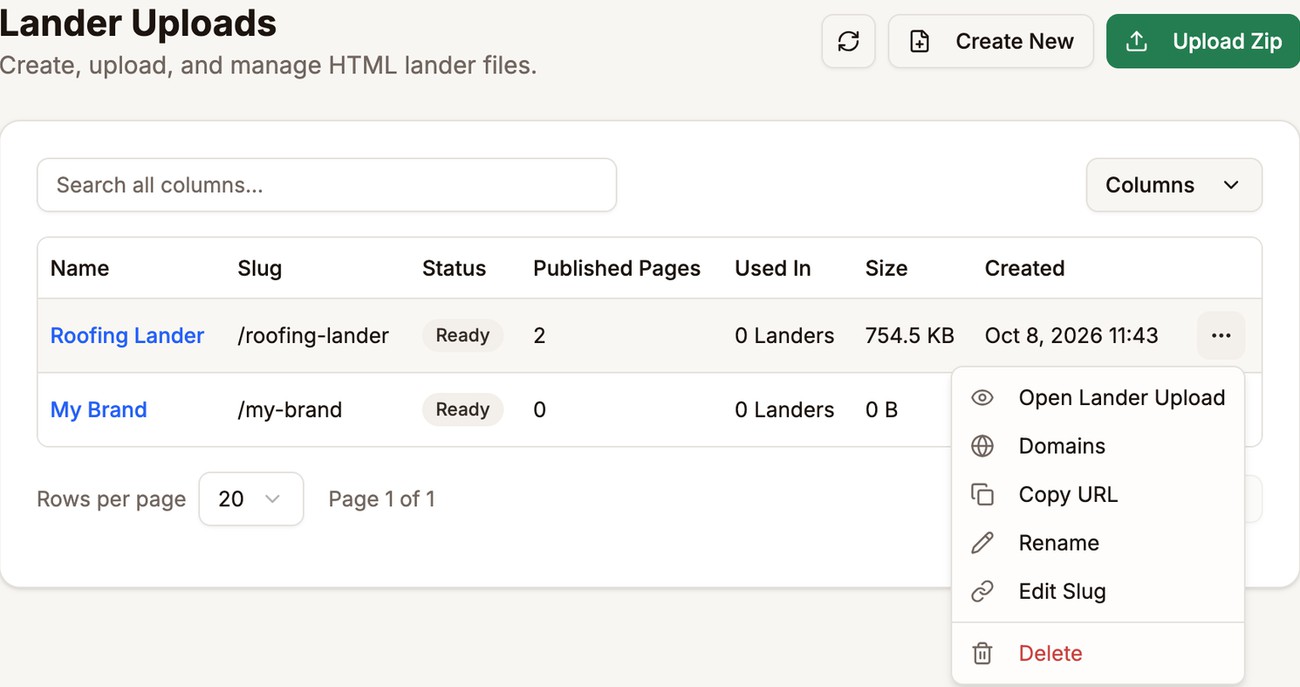Click the /roofing-lander slug cell
Image resolution: width=1300 pixels, height=687 pixels.
[x=313, y=336]
